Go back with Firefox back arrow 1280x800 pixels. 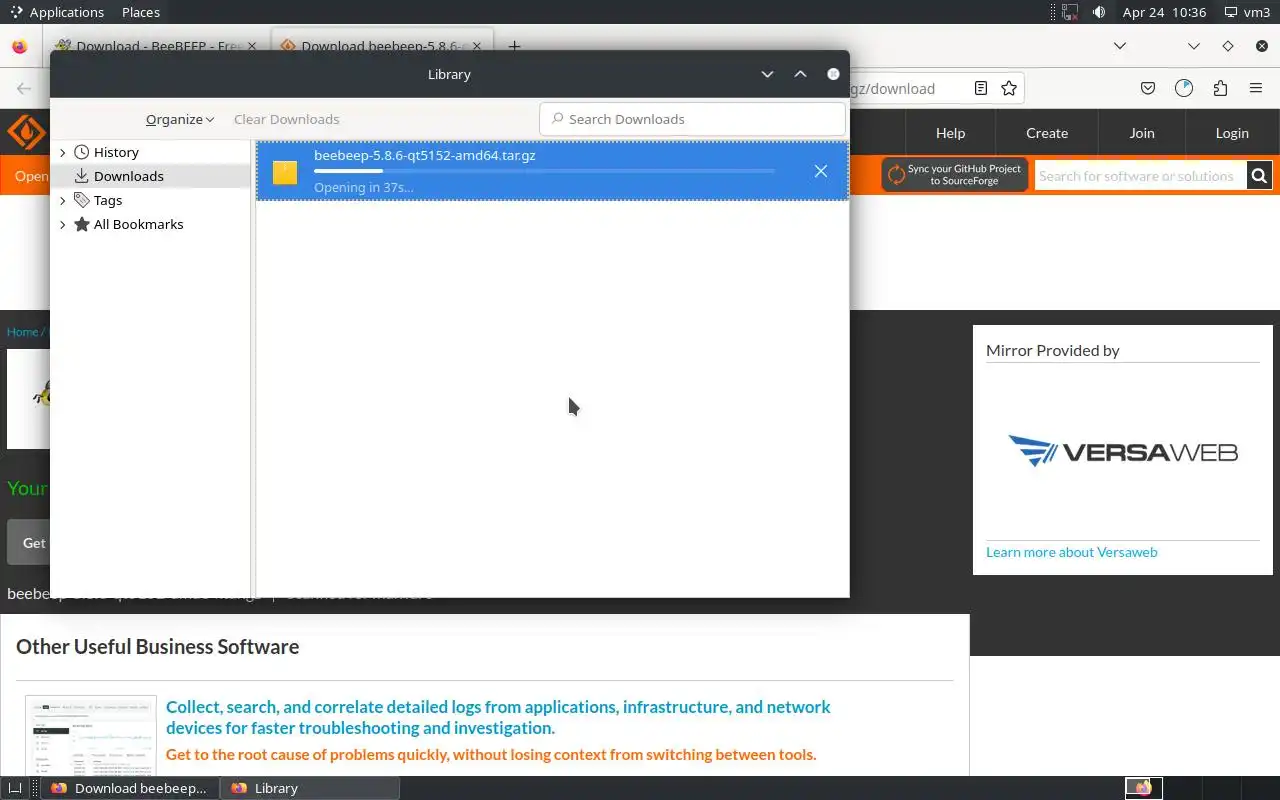24,88
